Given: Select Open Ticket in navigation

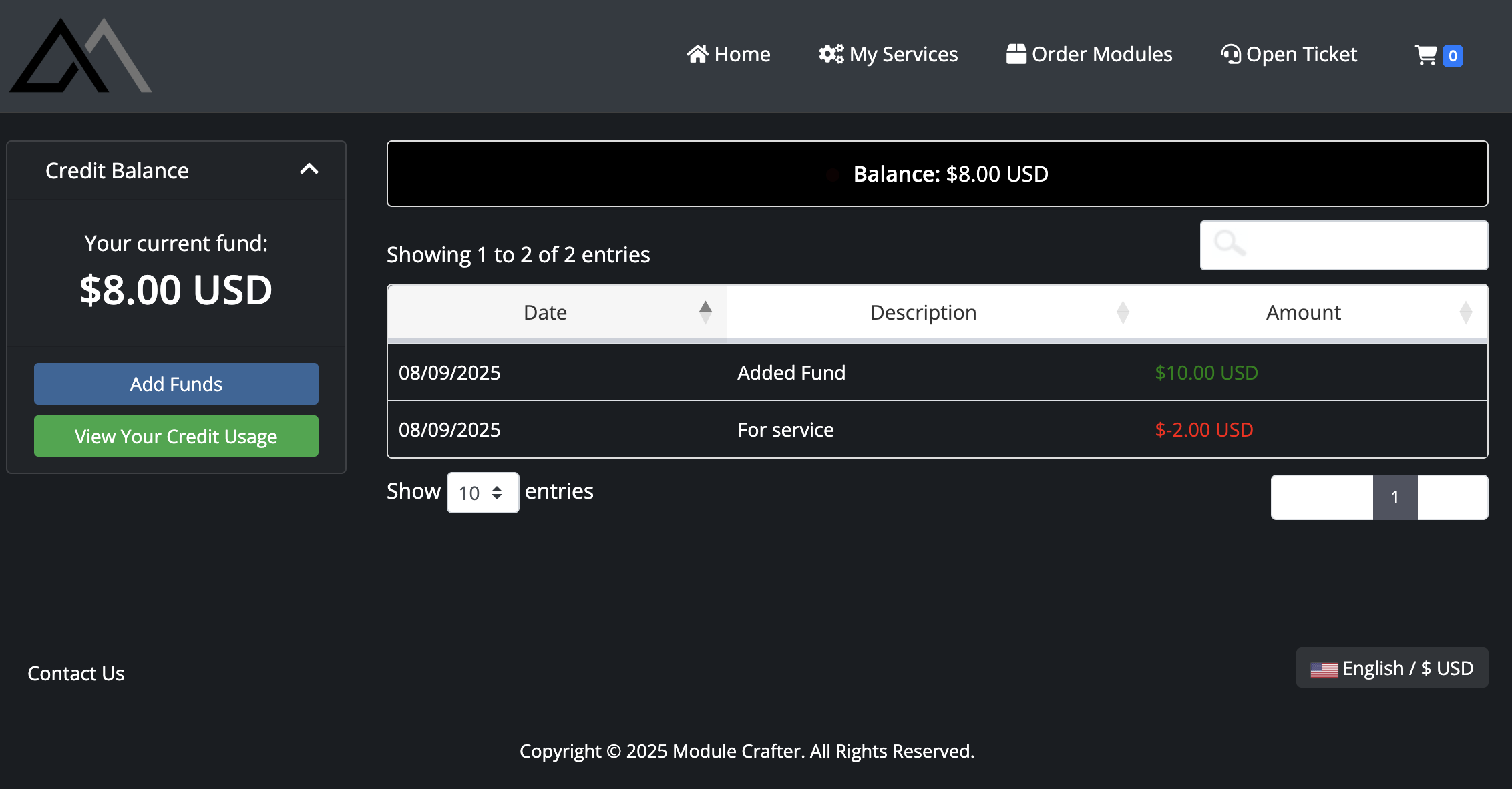Looking at the screenshot, I should click(1289, 54).
